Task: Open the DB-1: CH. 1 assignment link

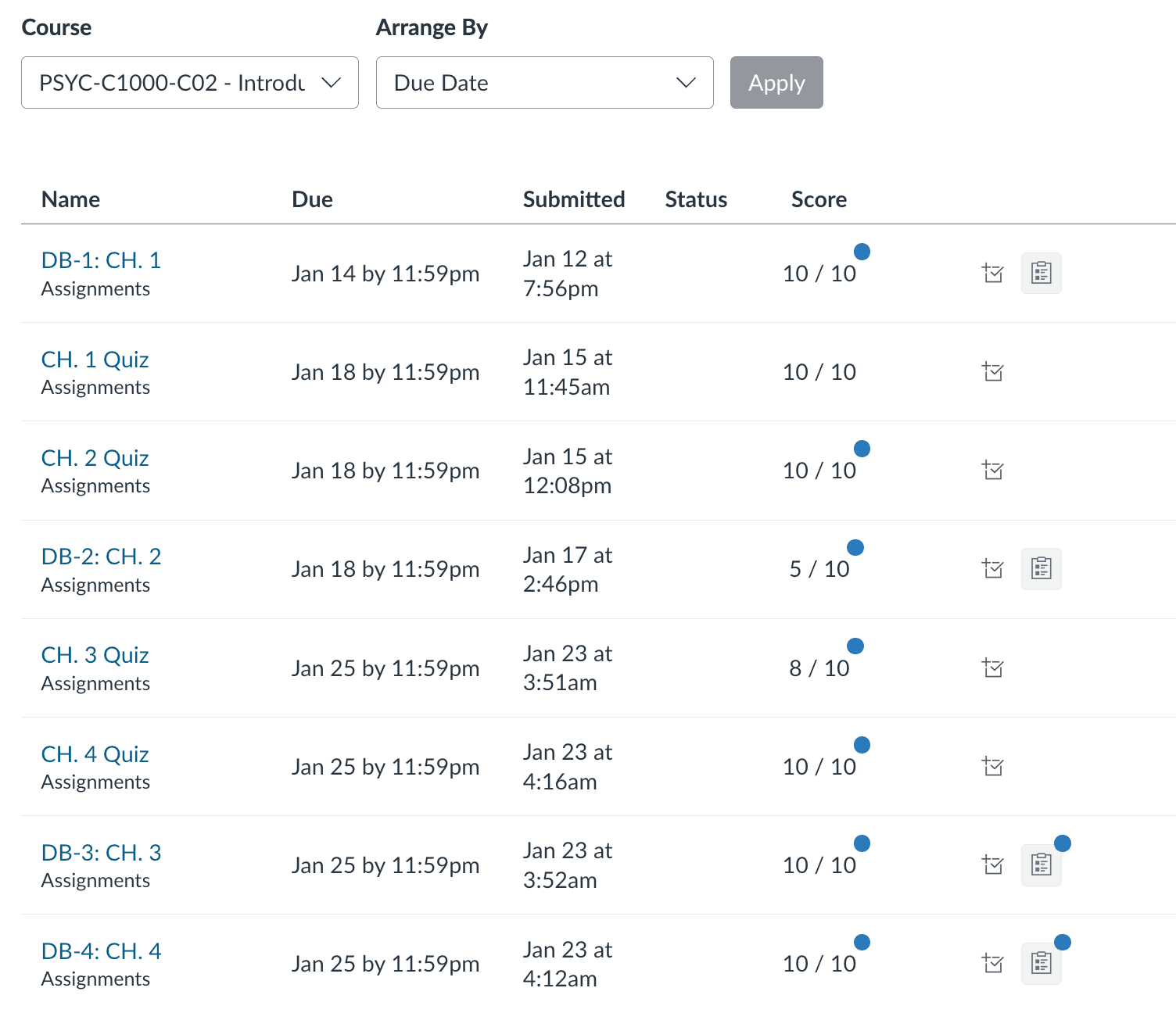Action: (101, 260)
